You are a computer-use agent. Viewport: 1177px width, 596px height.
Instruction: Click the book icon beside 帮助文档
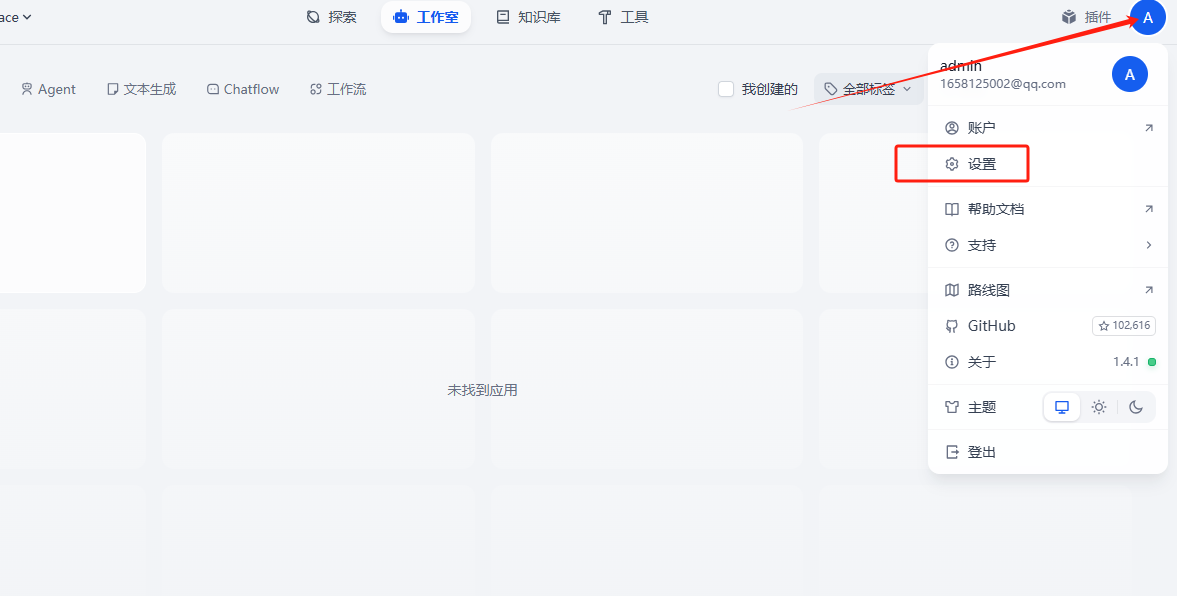pyautogui.click(x=952, y=209)
